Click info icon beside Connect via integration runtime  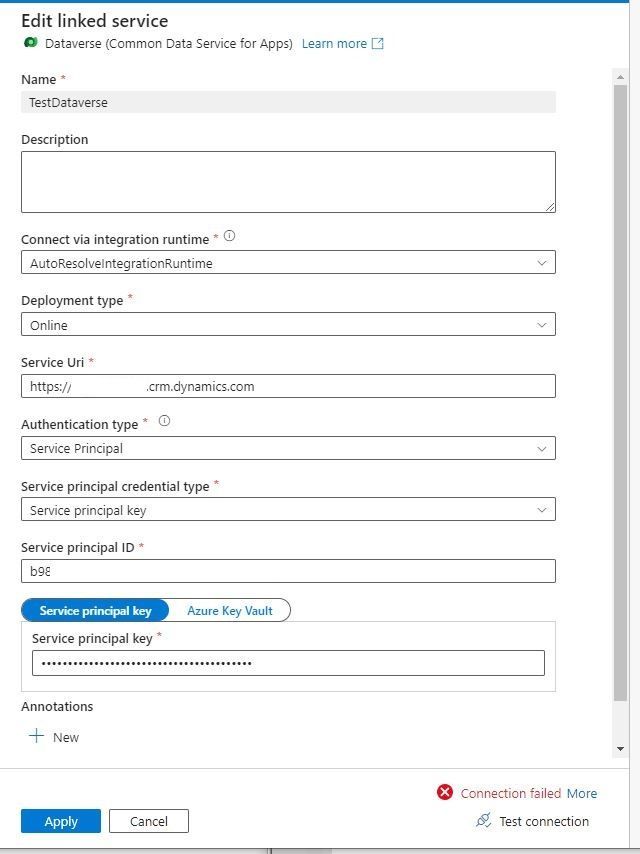coord(229,234)
